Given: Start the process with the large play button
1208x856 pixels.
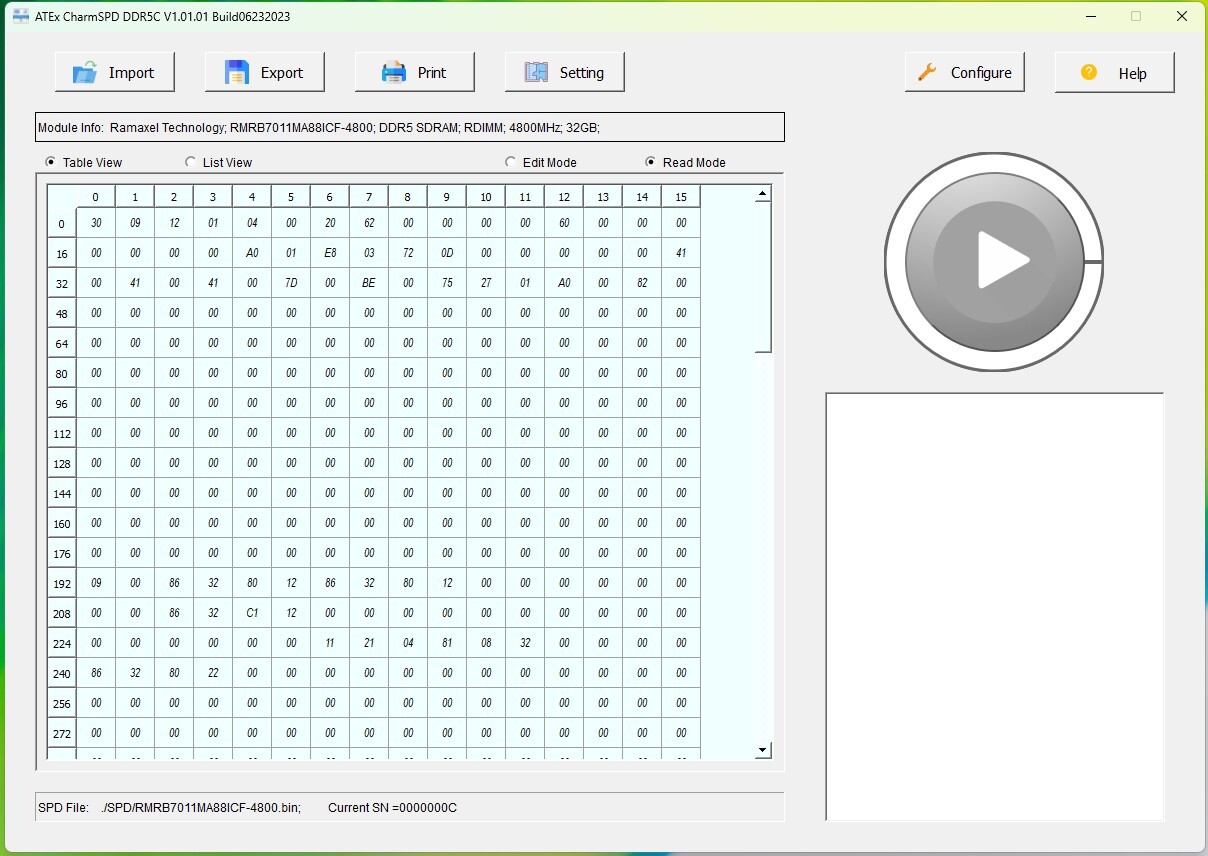Looking at the screenshot, I should tap(994, 261).
